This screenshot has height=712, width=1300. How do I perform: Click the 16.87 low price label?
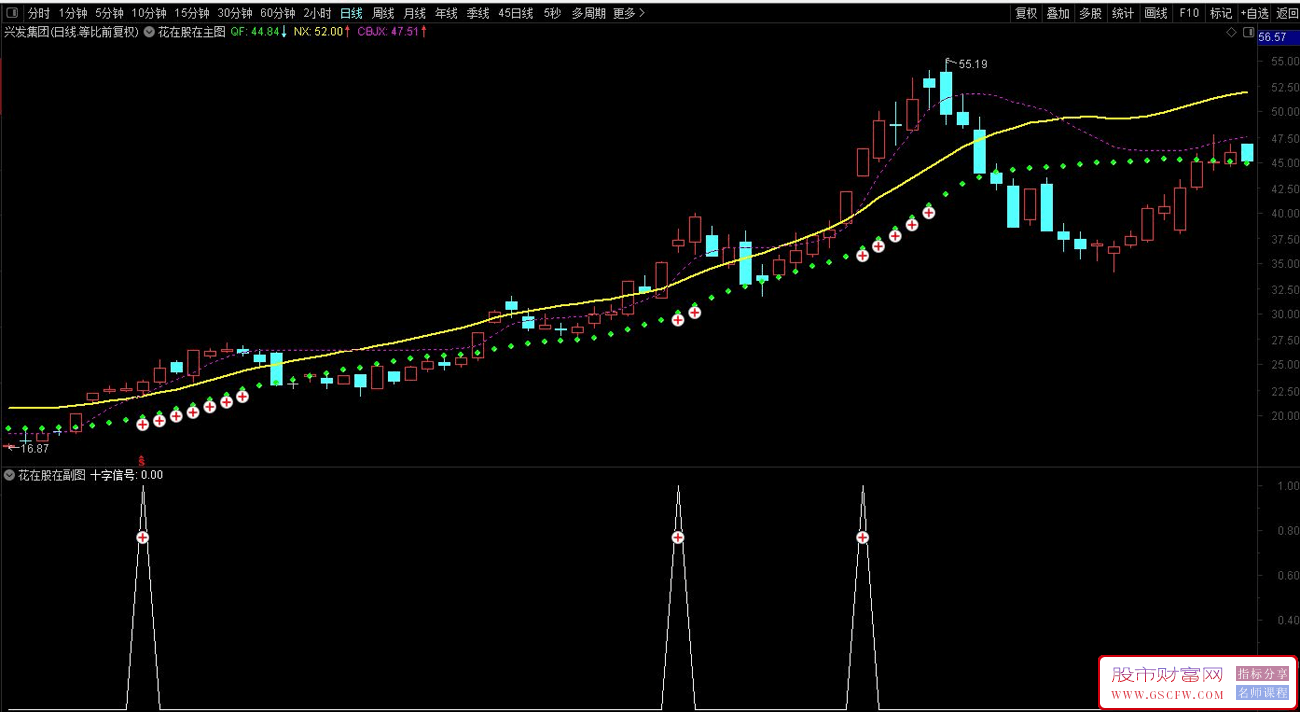tap(34, 449)
